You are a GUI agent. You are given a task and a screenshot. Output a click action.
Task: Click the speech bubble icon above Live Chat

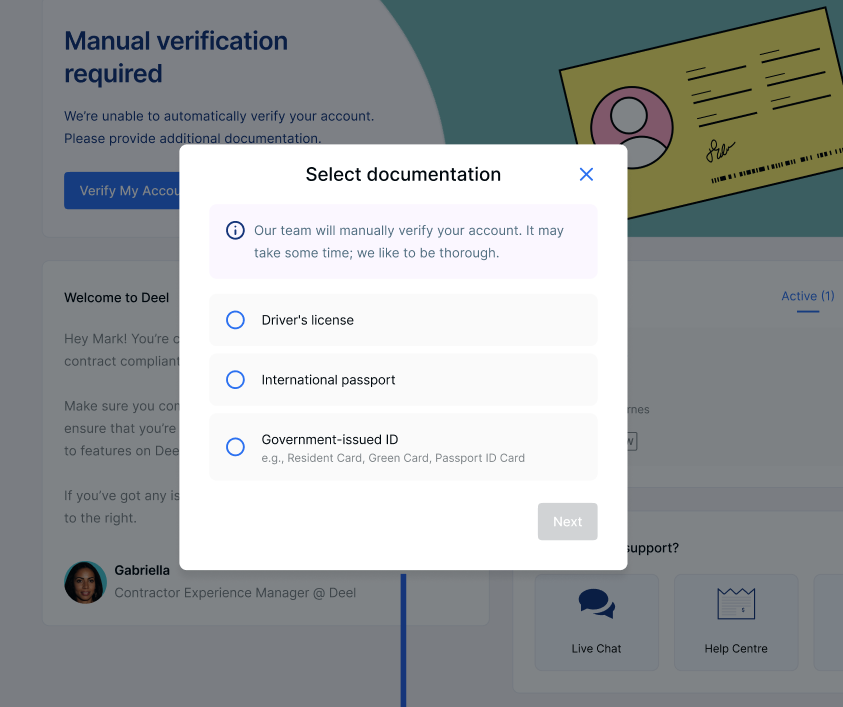[x=596, y=604]
